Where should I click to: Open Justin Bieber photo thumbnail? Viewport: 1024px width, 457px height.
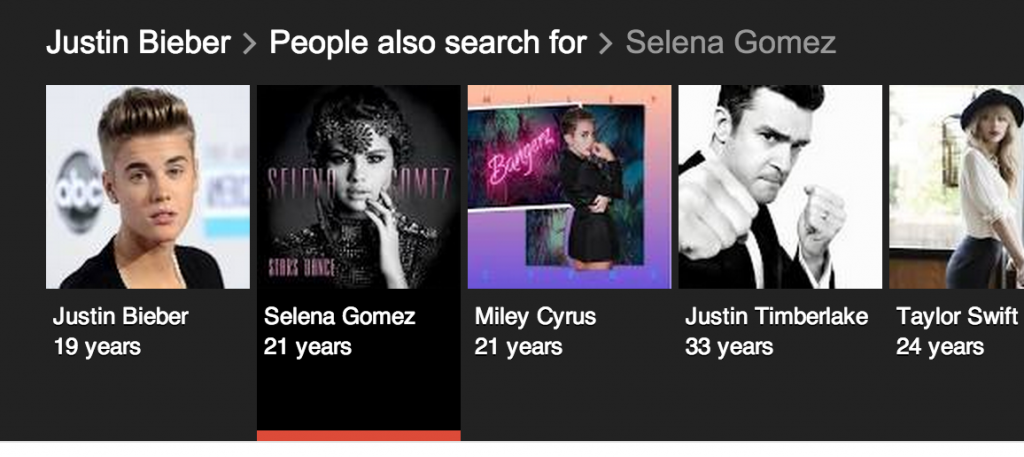click(x=148, y=187)
